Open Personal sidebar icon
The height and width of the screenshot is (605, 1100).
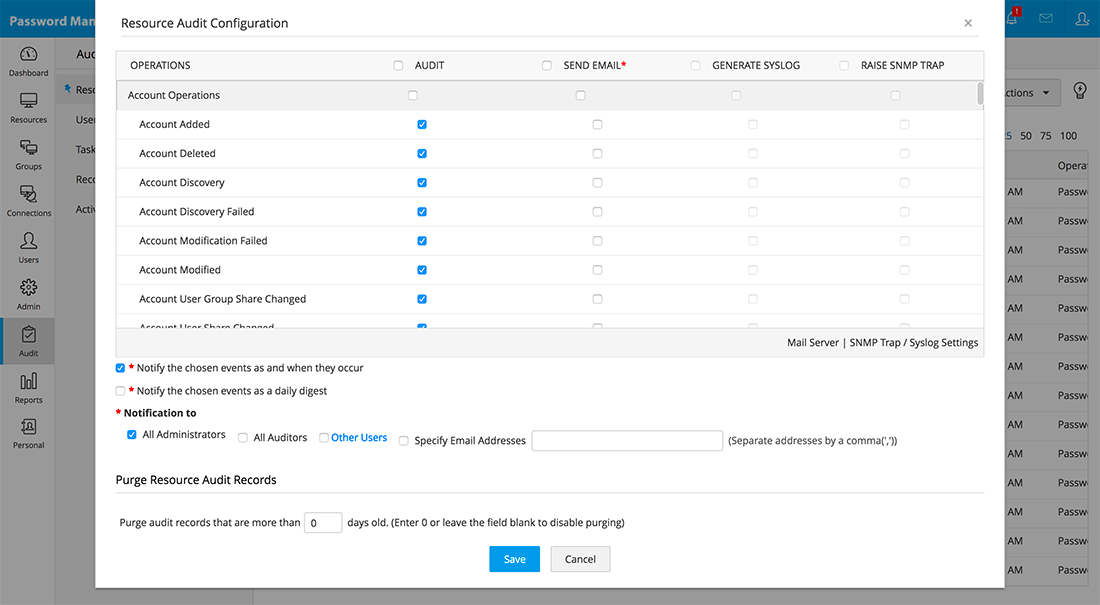pos(28,433)
